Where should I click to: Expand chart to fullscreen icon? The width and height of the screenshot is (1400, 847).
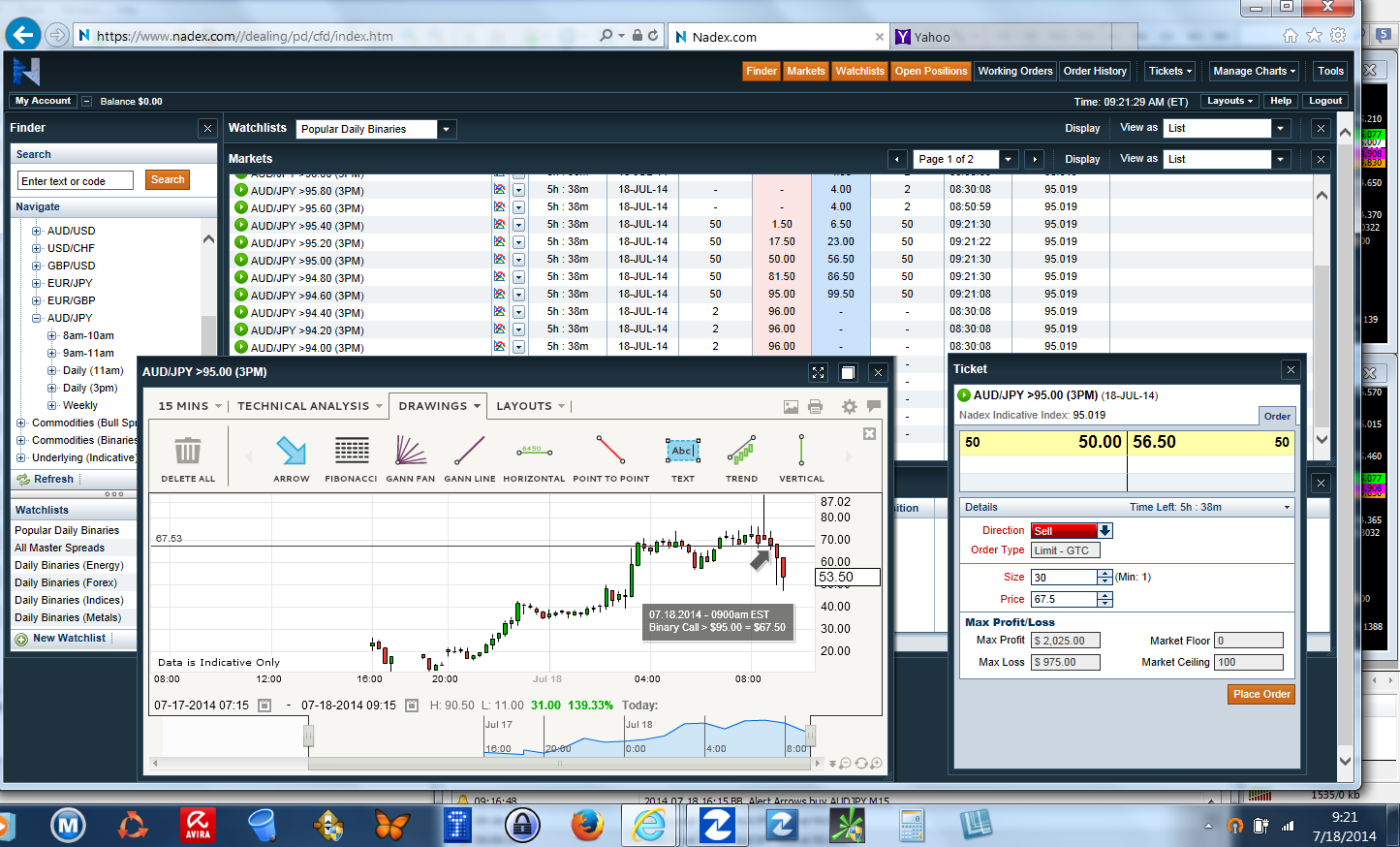click(x=819, y=372)
